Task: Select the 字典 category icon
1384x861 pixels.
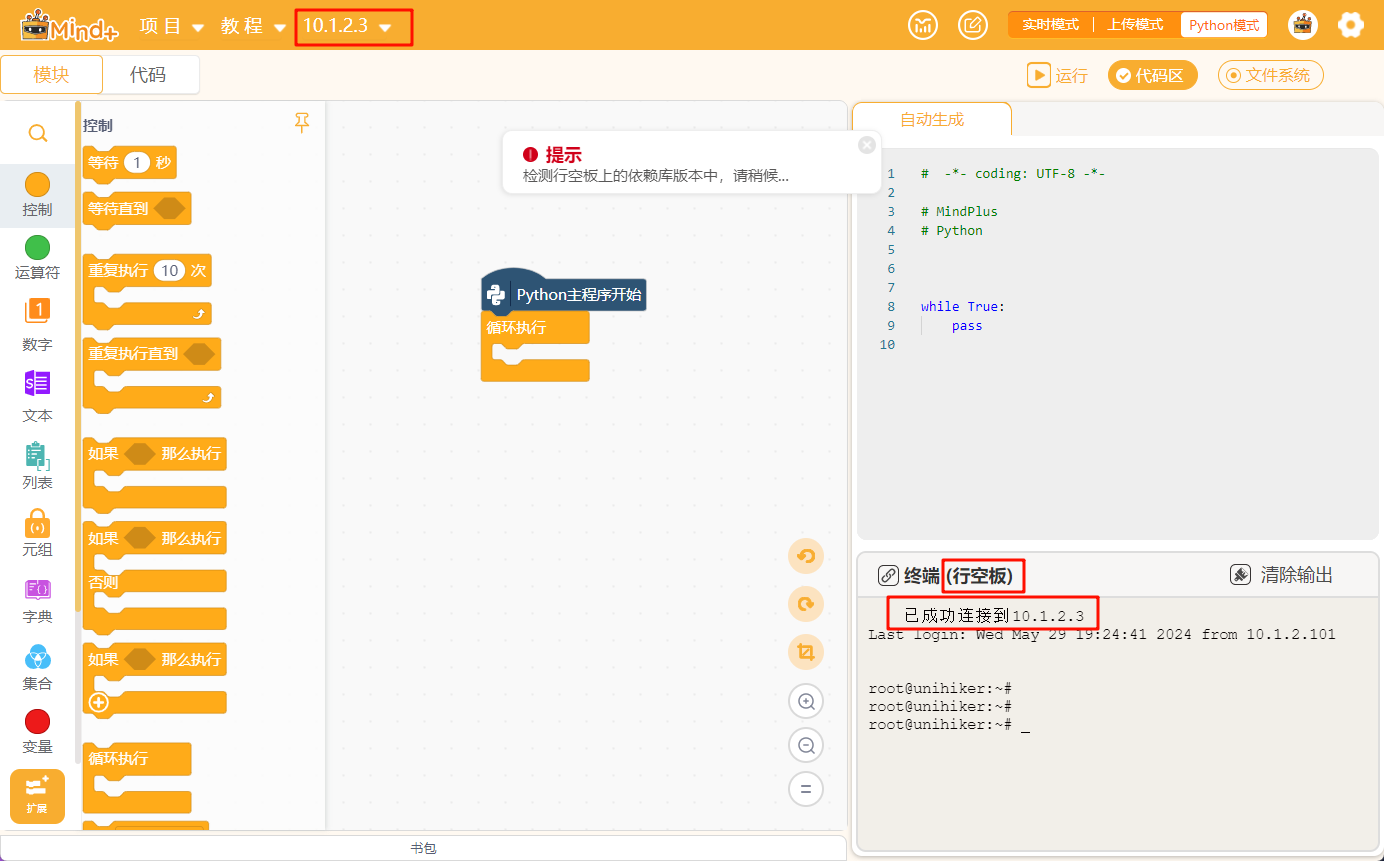Action: [x=37, y=590]
